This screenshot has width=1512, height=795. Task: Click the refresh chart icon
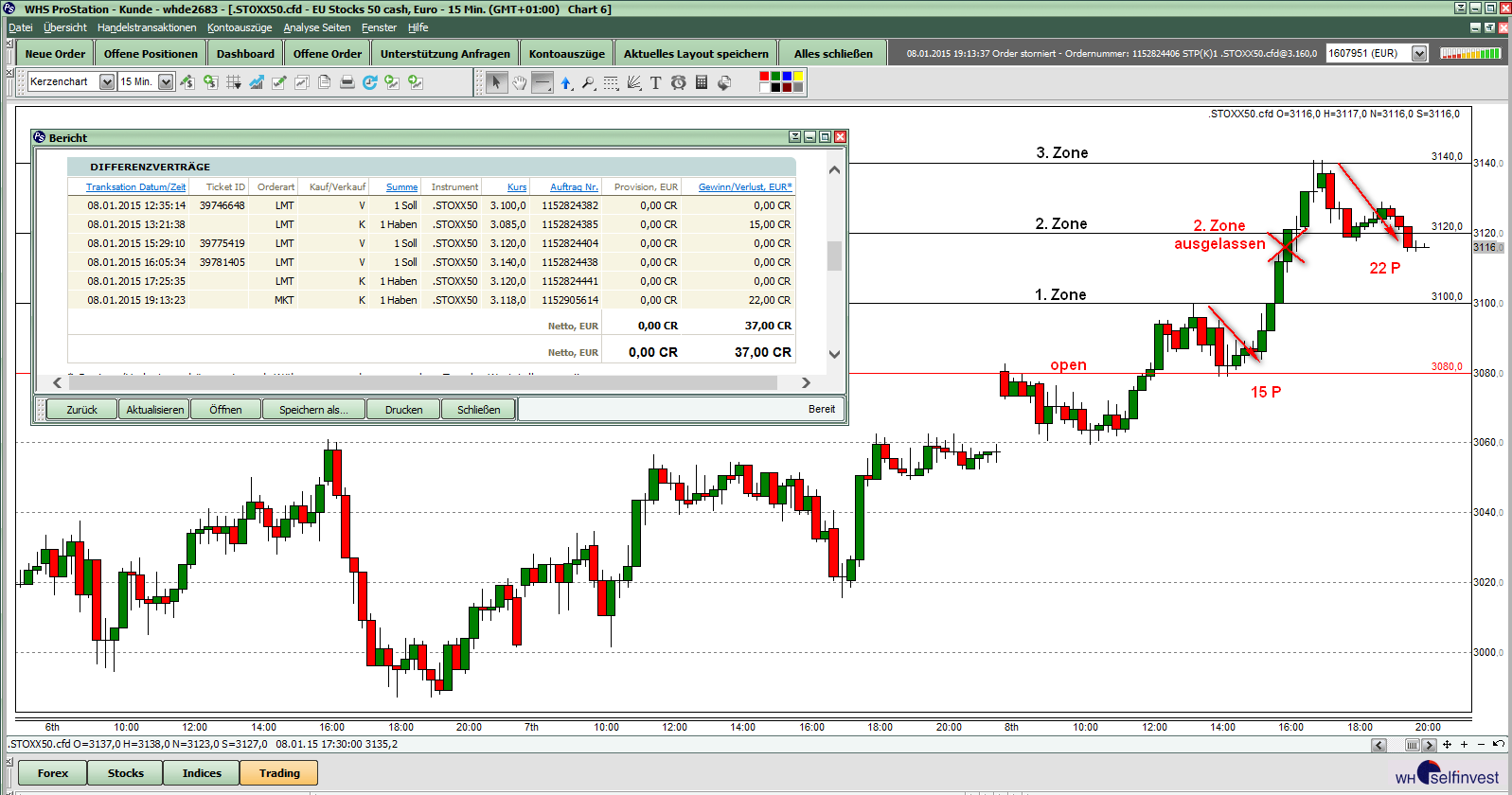[369, 82]
